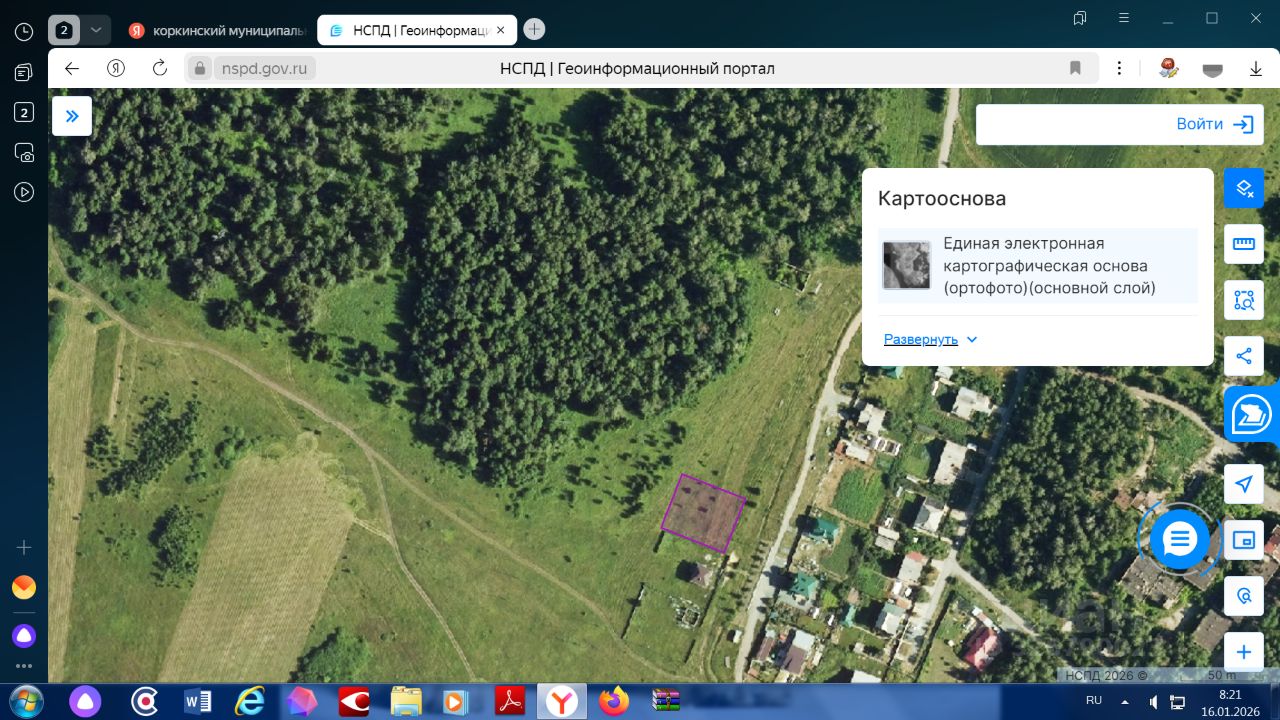The height and width of the screenshot is (720, 1280).
Task: Select the ruler measurement tool
Action: pyautogui.click(x=1244, y=244)
